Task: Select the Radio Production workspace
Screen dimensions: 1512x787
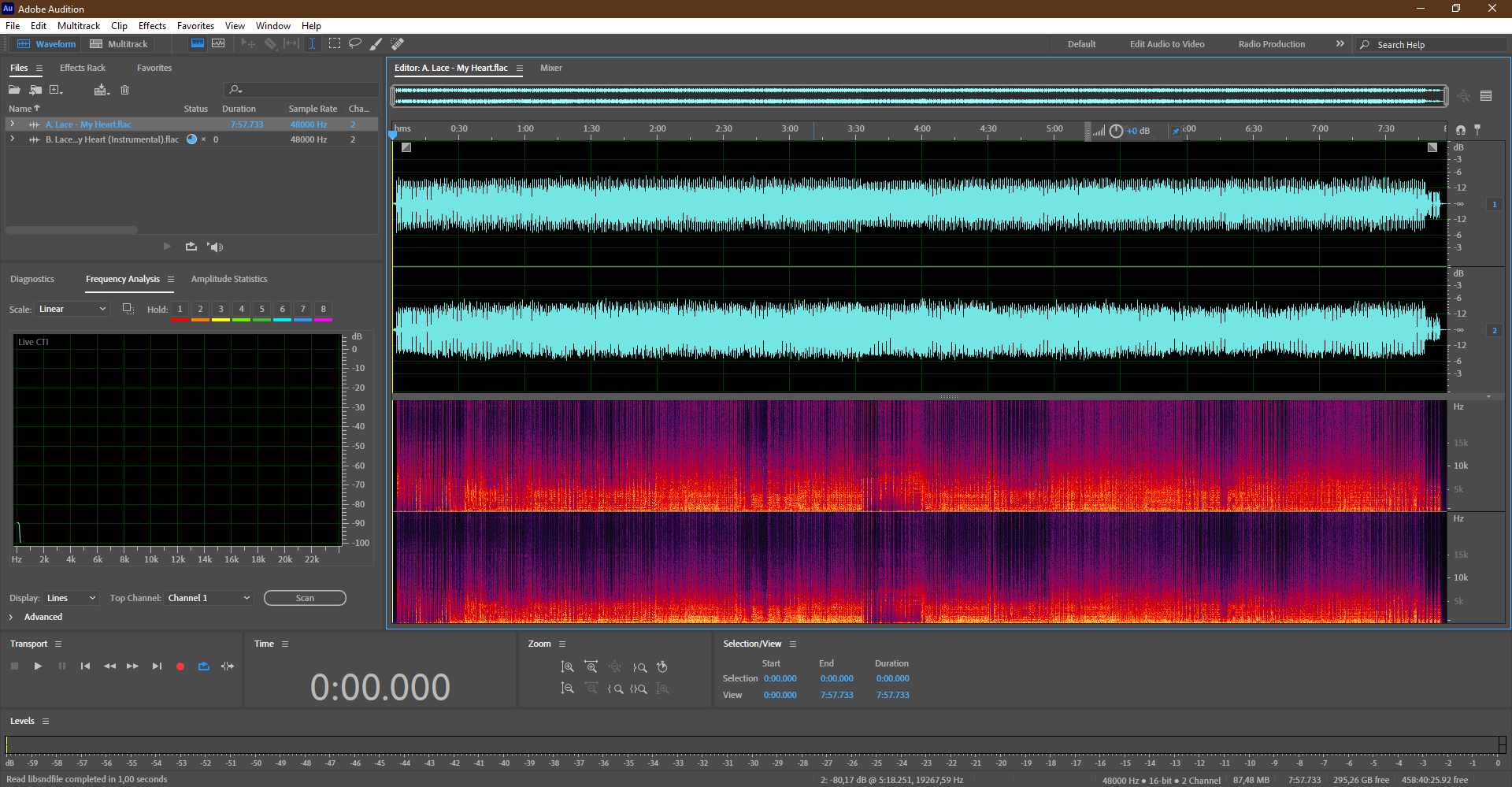Action: point(1272,44)
